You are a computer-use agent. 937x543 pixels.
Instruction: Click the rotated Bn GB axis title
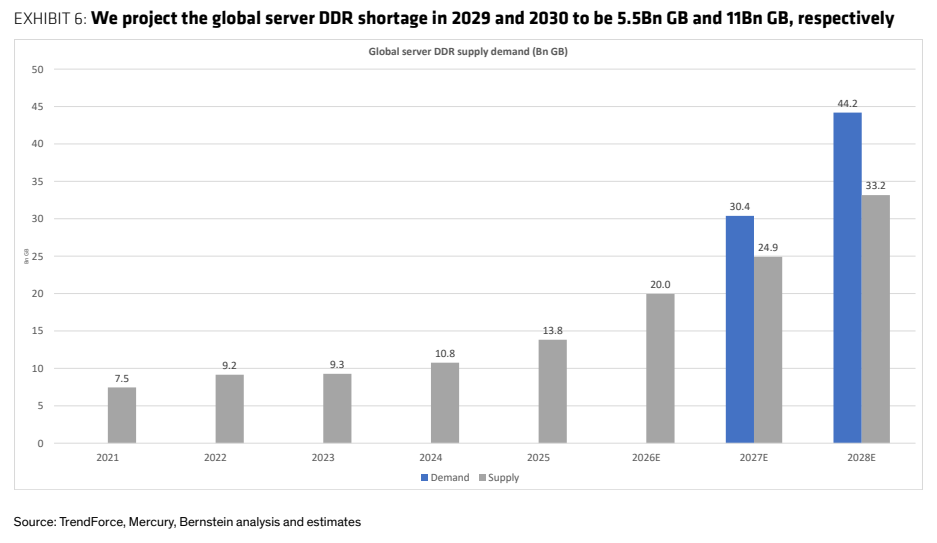point(26,256)
